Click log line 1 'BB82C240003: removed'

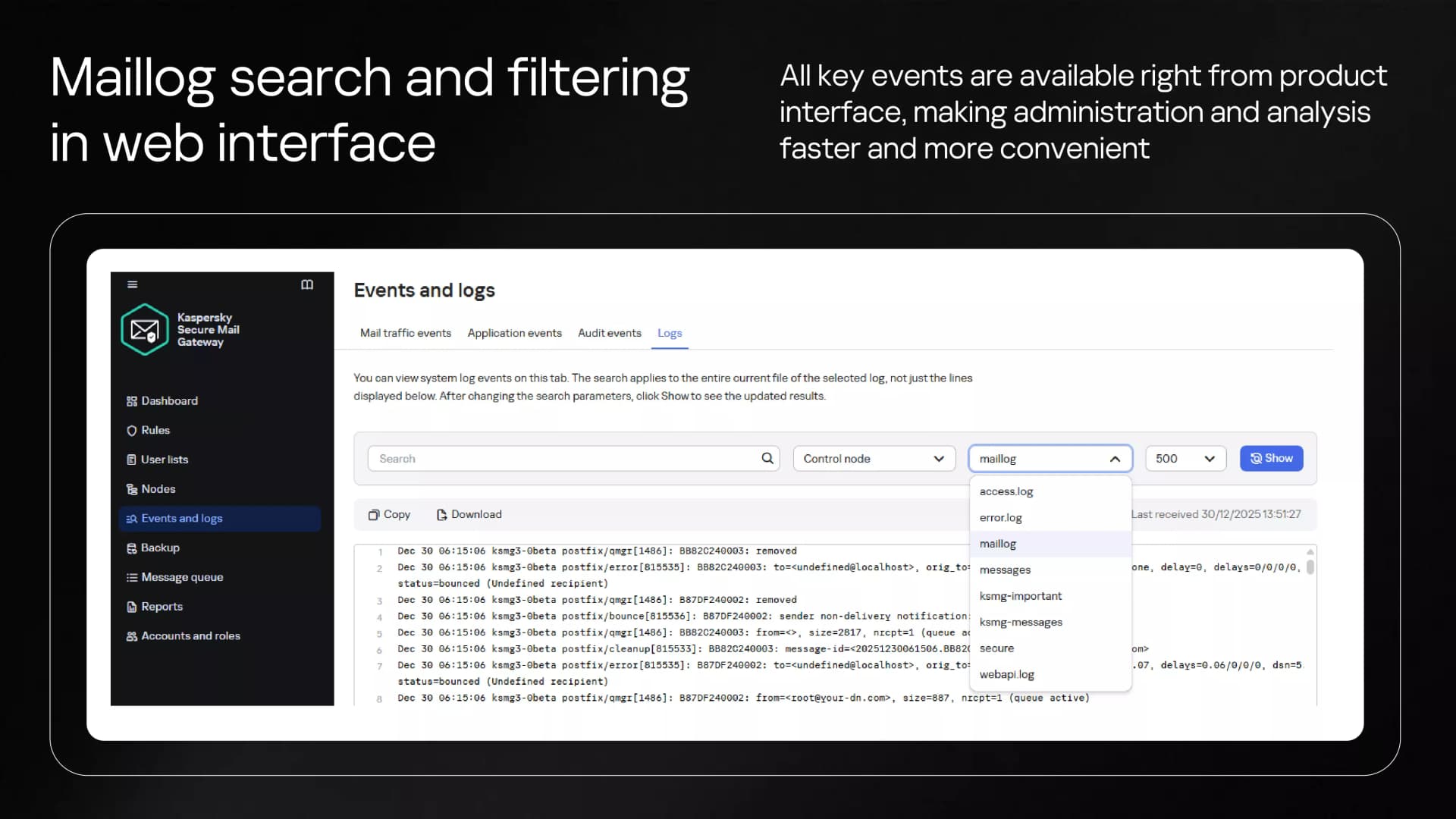(597, 551)
